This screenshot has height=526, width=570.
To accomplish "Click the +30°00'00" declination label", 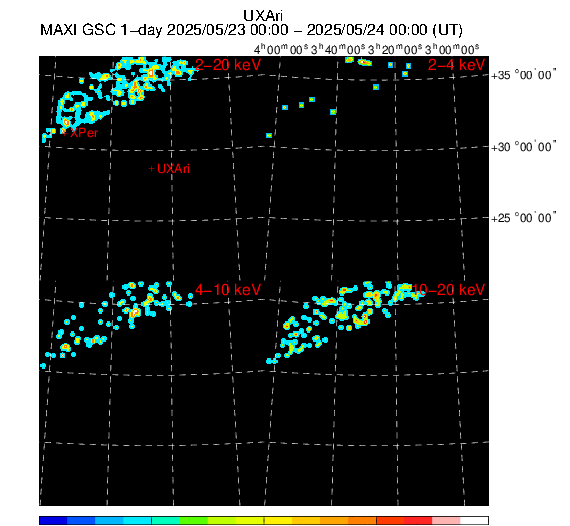I will 523,147.
